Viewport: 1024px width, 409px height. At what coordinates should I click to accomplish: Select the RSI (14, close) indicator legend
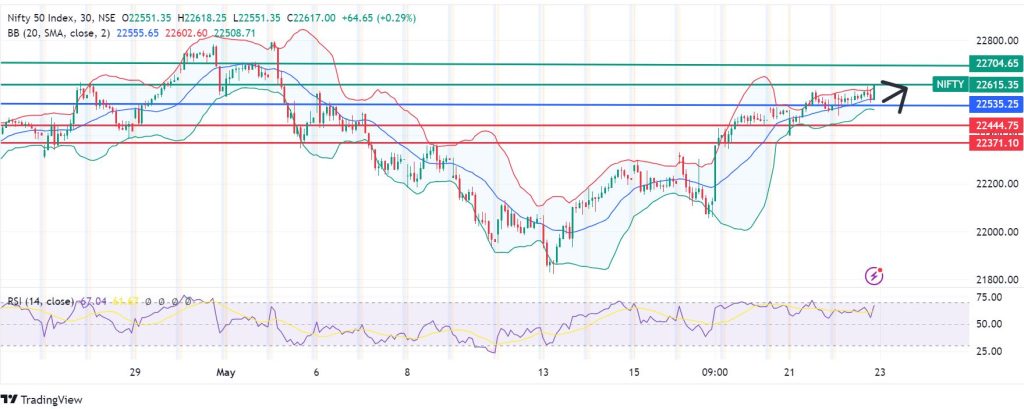[40, 301]
